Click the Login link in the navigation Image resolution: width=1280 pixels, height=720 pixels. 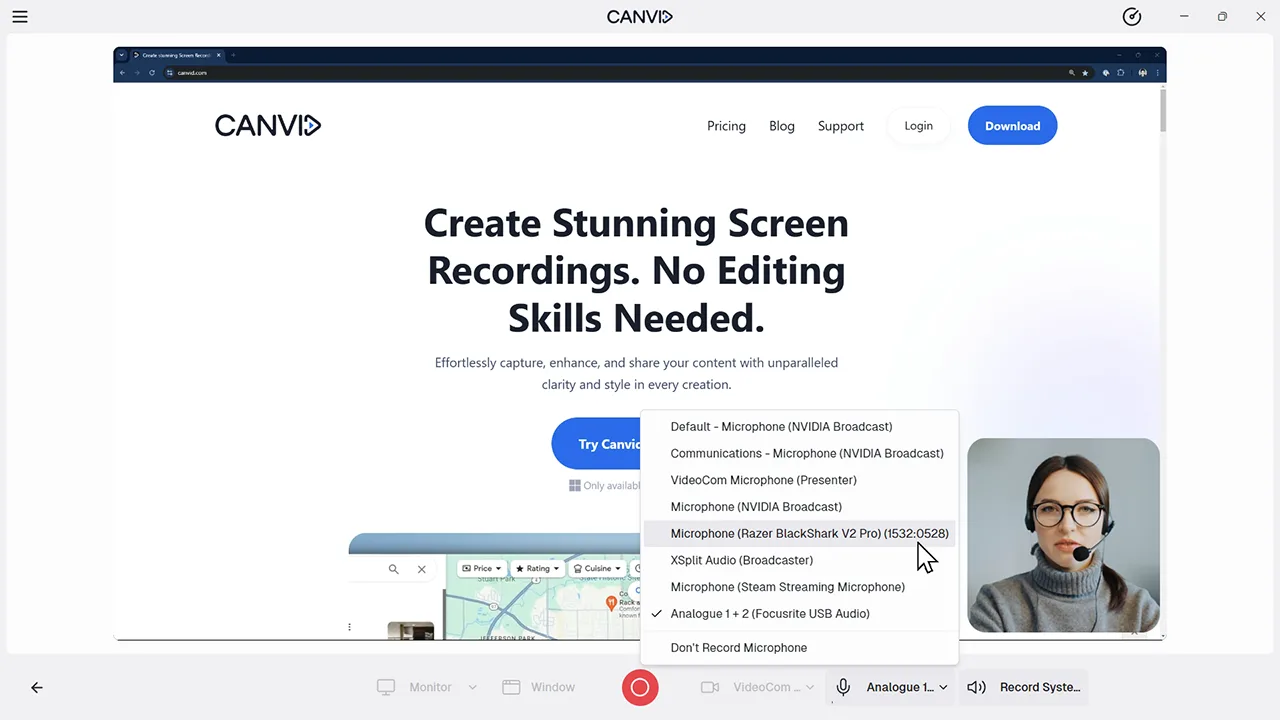[918, 125]
